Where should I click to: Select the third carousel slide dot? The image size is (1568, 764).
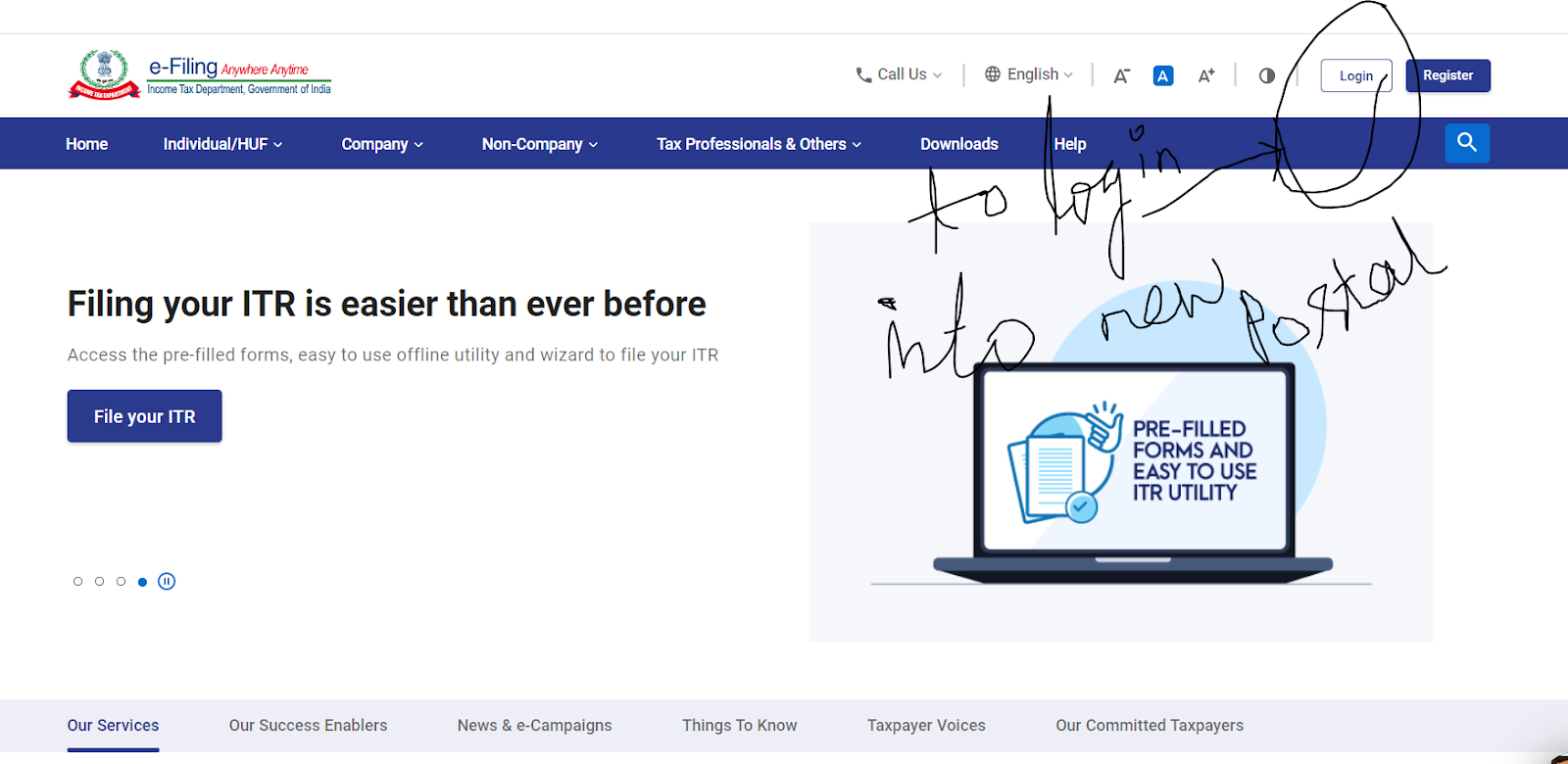(121, 582)
